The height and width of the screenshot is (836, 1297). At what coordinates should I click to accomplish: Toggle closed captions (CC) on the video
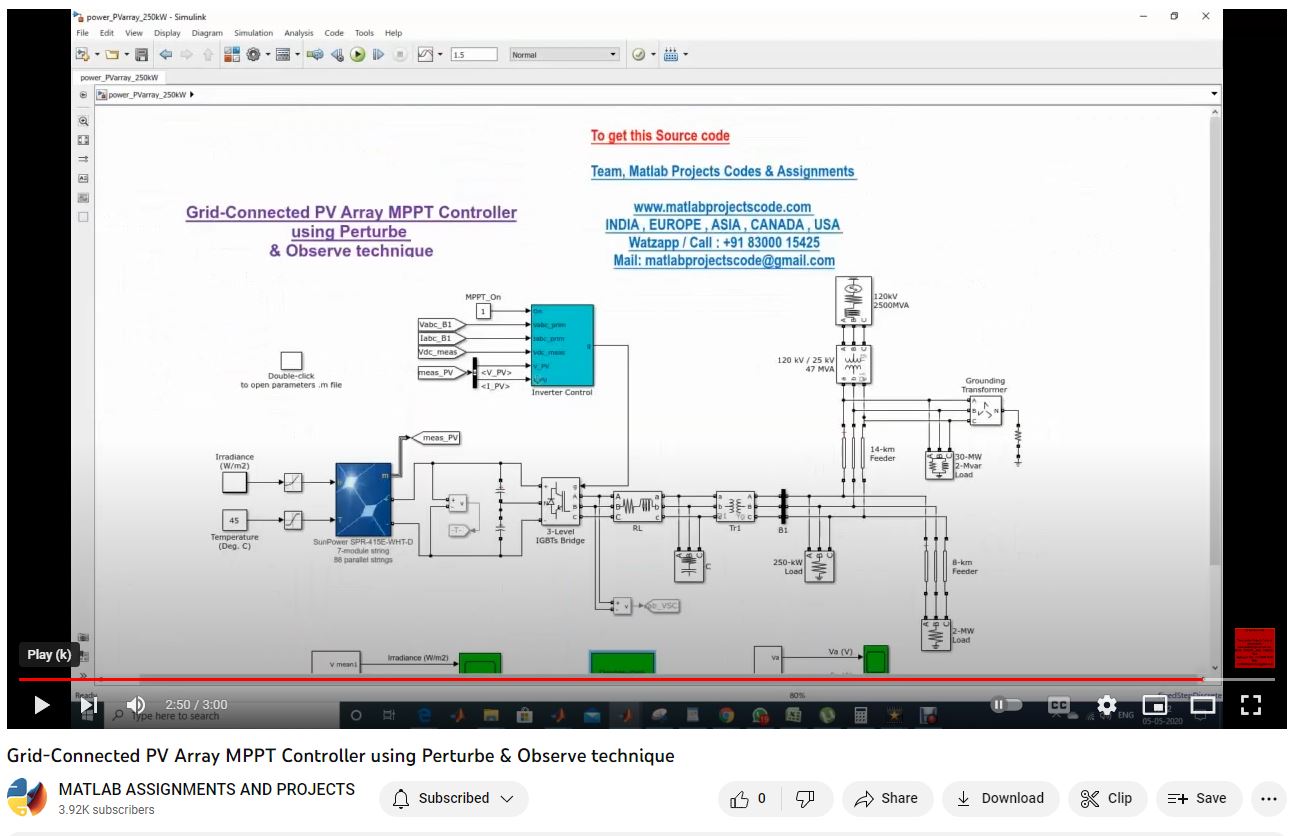pos(1059,705)
